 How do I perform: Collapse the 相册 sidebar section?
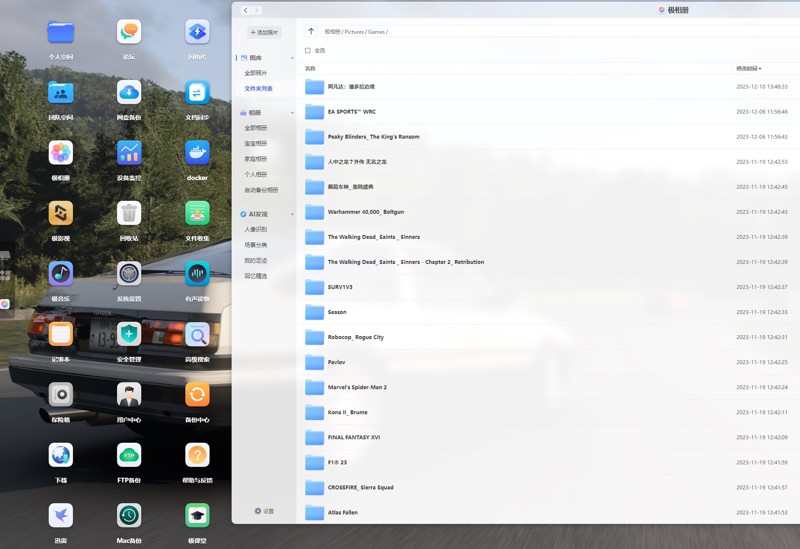click(292, 113)
